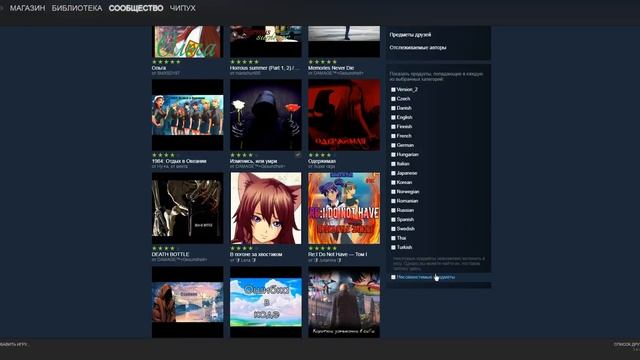This screenshot has height=360, width=640.
Task: Click the subscribed checkmark icon on Изменись, или умри
Action: tap(298, 155)
